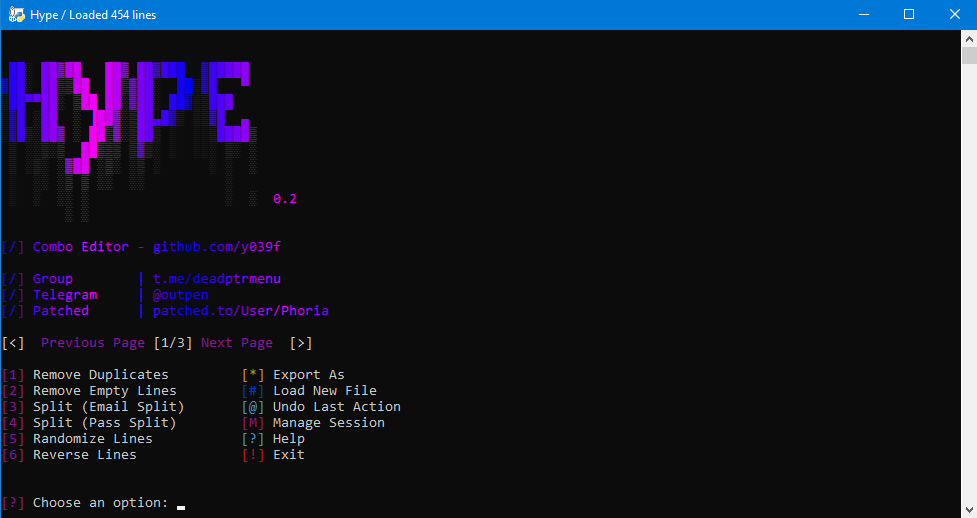Click 'Help' option text
This screenshot has height=518, width=977.
[289, 439]
